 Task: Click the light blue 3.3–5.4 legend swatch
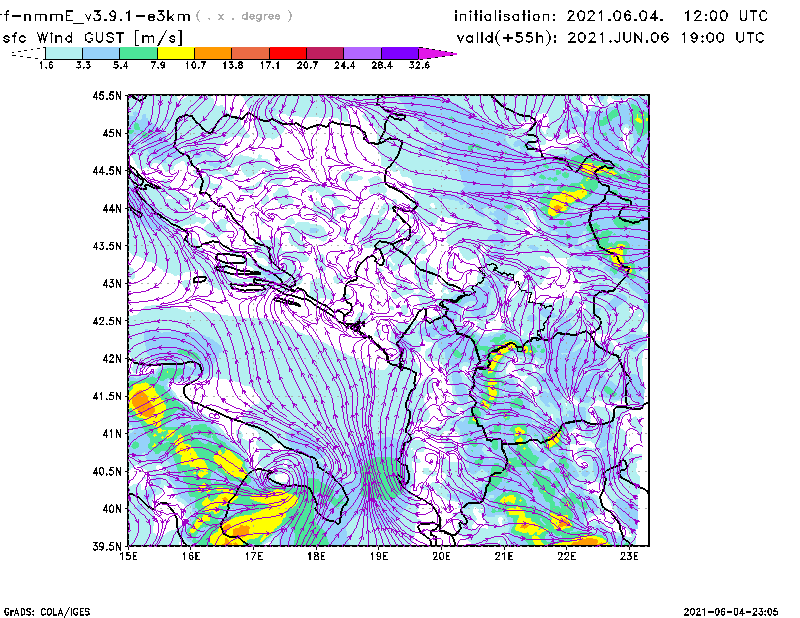point(101,53)
